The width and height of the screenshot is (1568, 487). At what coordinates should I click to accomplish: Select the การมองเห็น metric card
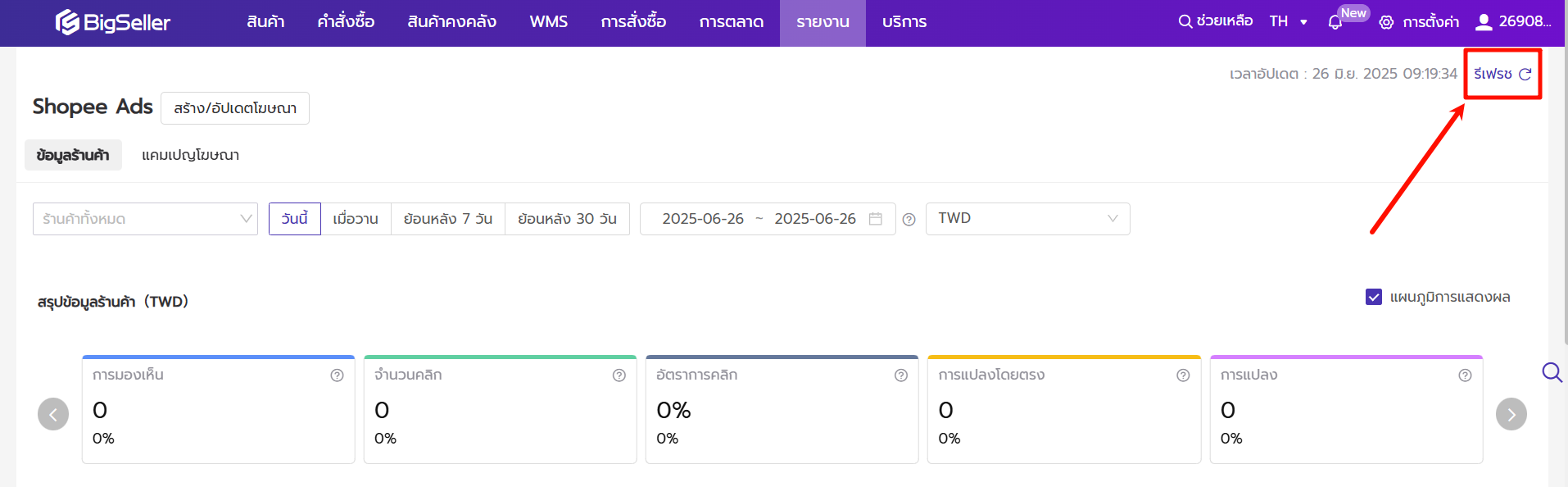coord(218,409)
